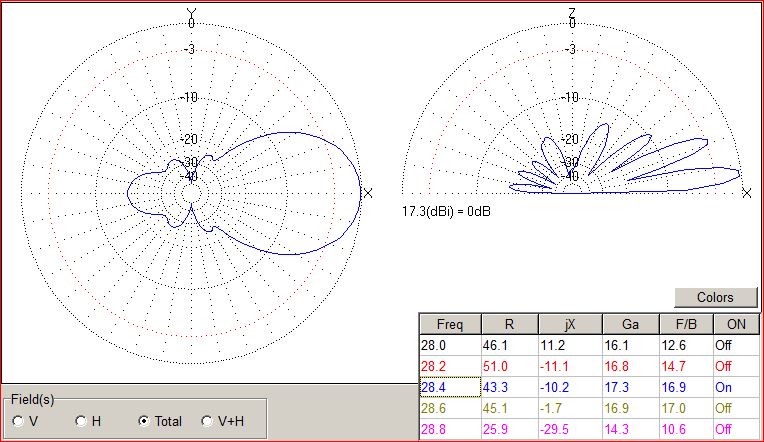Select the H field radio button
The width and height of the screenshot is (764, 442).
tap(81, 421)
